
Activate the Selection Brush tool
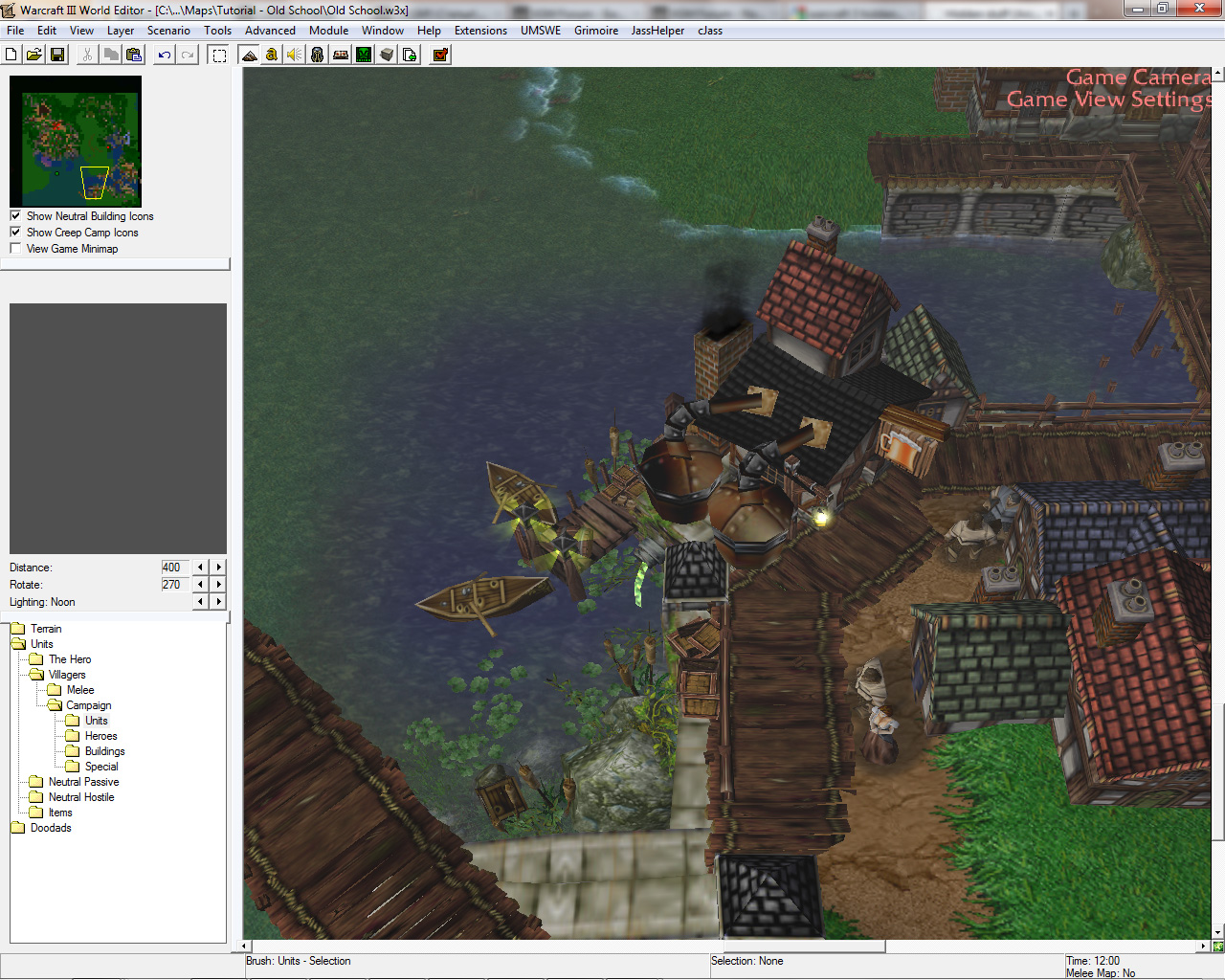(219, 55)
